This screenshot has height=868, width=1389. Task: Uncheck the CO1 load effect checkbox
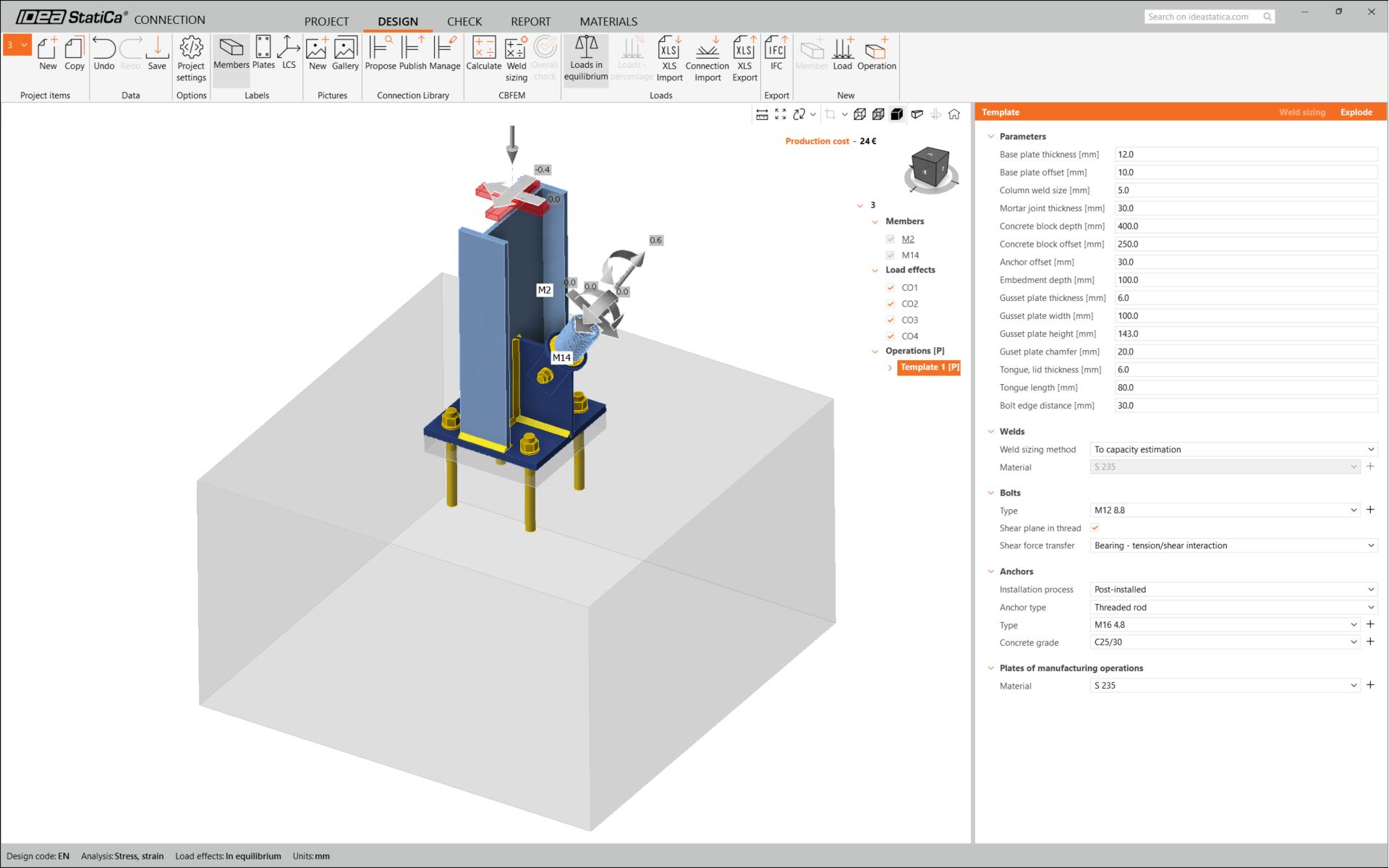click(891, 288)
